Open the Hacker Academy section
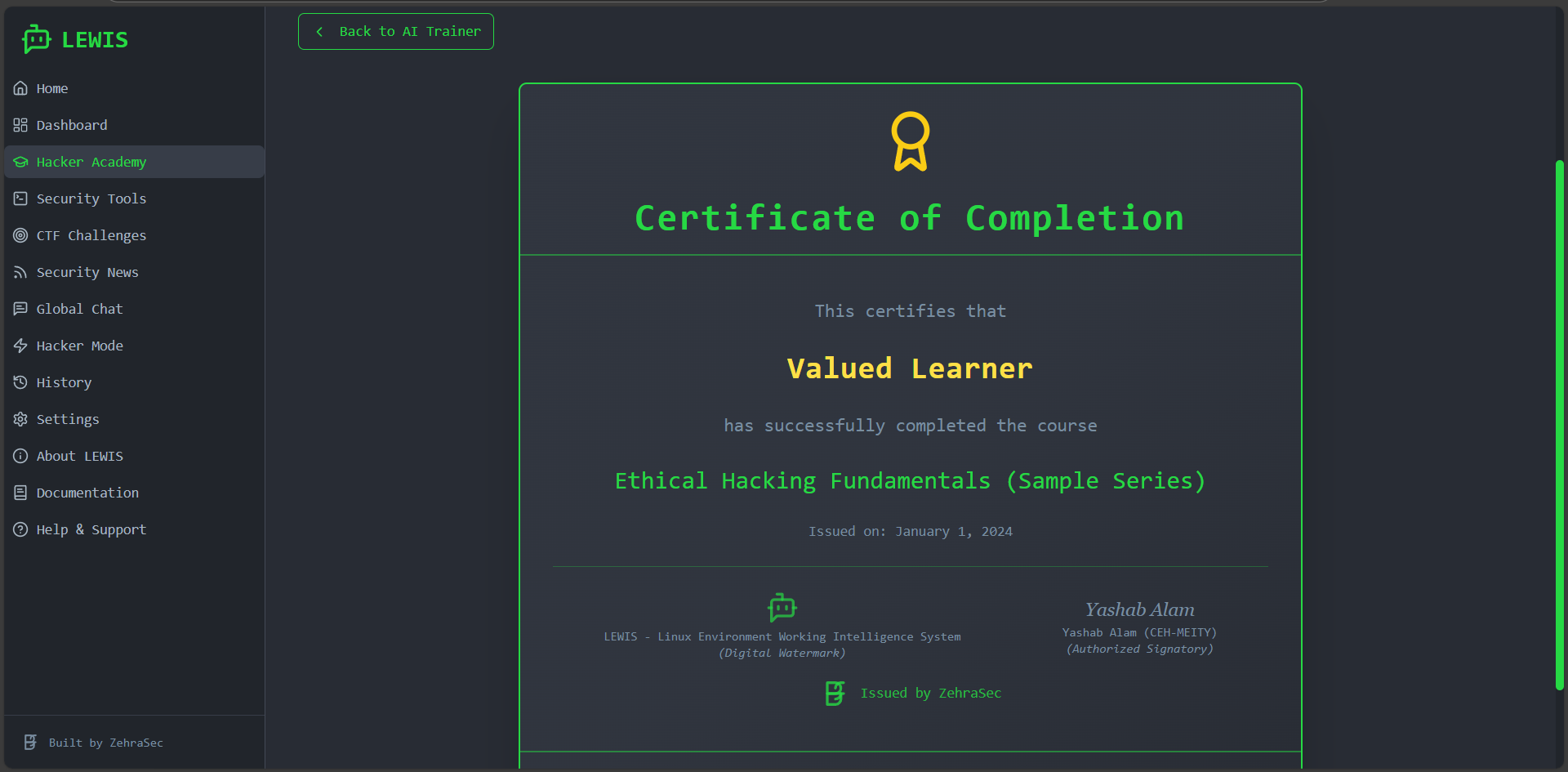The image size is (1568, 772). coord(91,162)
